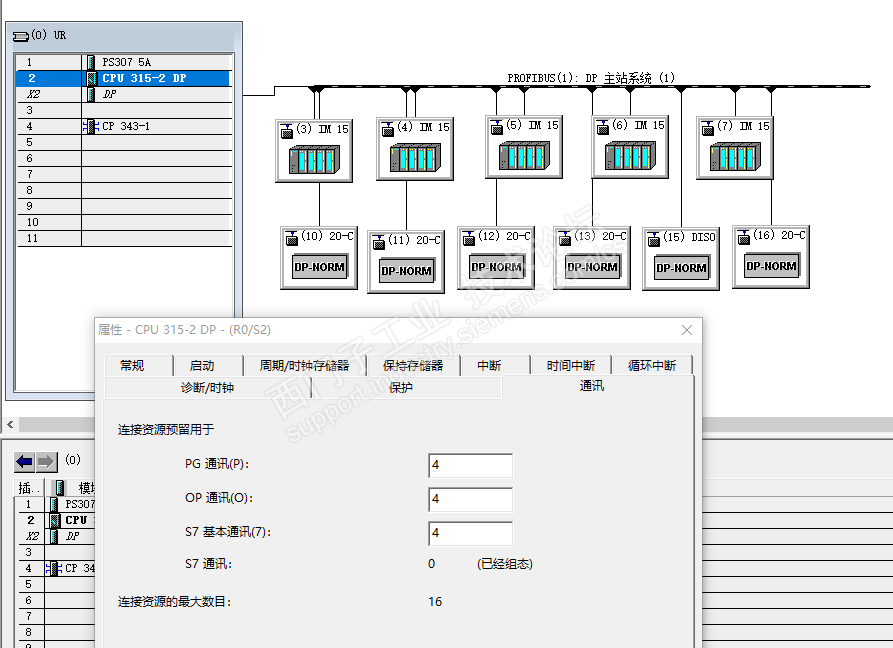
Task: Click PROFIBUS(1): DP 主站系统 (1) label
Action: (591, 78)
